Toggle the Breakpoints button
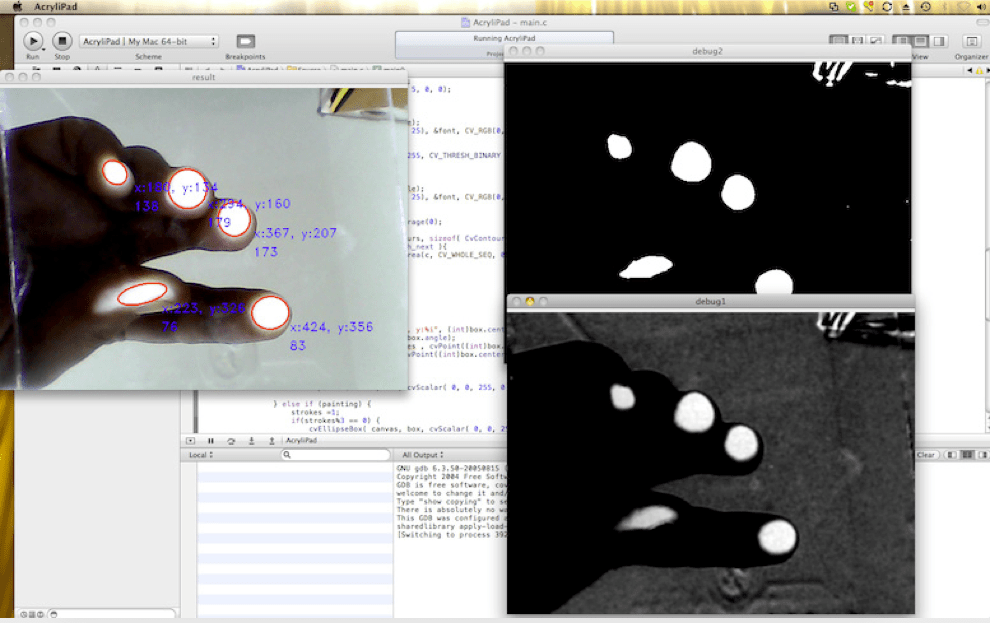The image size is (990, 623). tap(245, 41)
